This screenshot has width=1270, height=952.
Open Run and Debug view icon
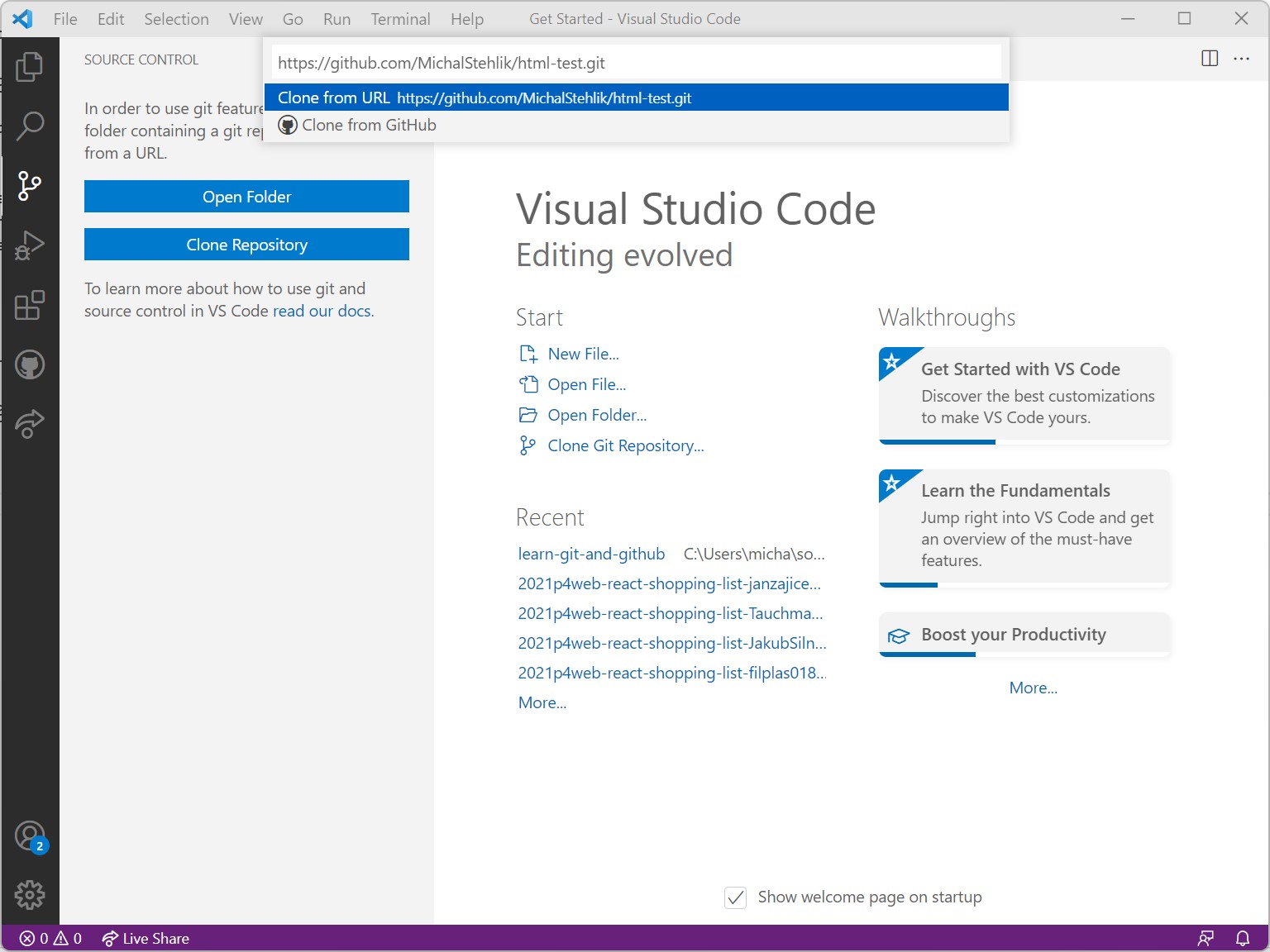click(x=30, y=245)
